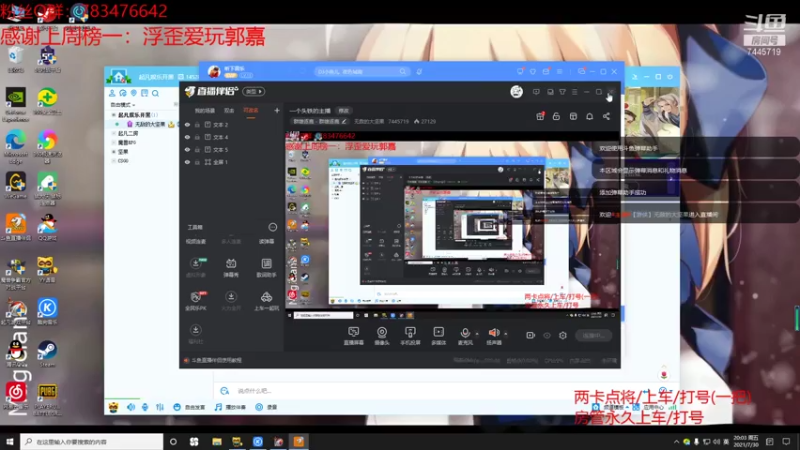Viewport: 800px width, 450px height.
Task: Adjust the YY volume speaker control
Action: pos(131,407)
